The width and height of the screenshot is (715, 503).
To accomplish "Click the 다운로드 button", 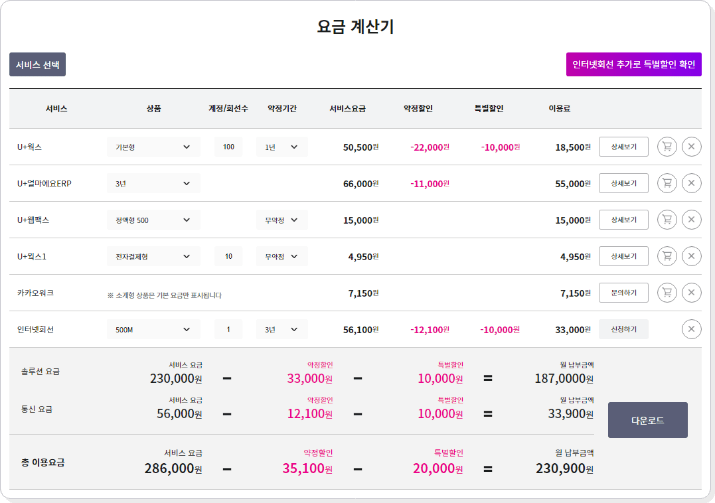I will click(x=648, y=420).
